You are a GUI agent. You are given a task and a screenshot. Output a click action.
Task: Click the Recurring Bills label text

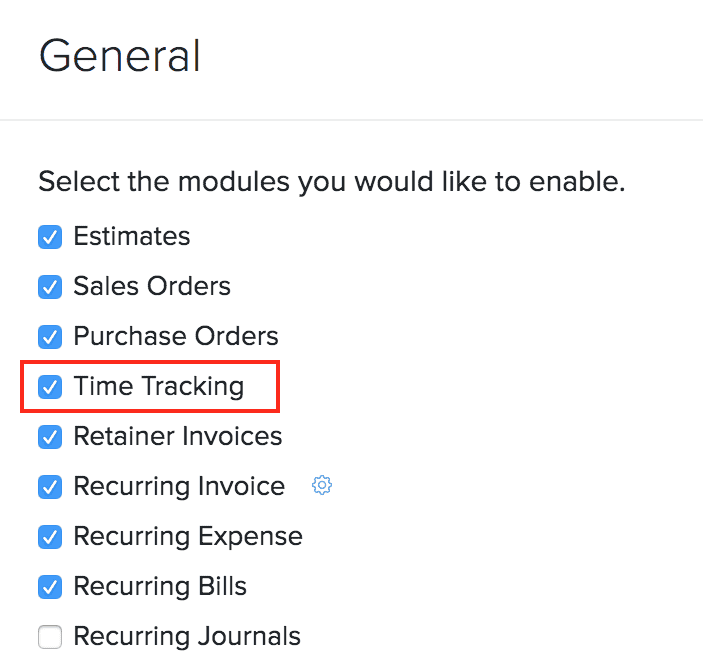(160, 587)
